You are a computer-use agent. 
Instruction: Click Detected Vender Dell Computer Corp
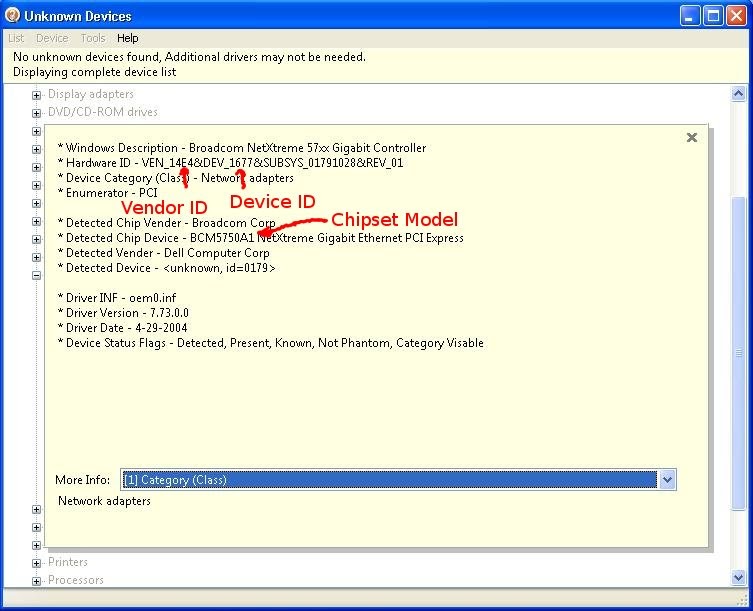(x=163, y=253)
